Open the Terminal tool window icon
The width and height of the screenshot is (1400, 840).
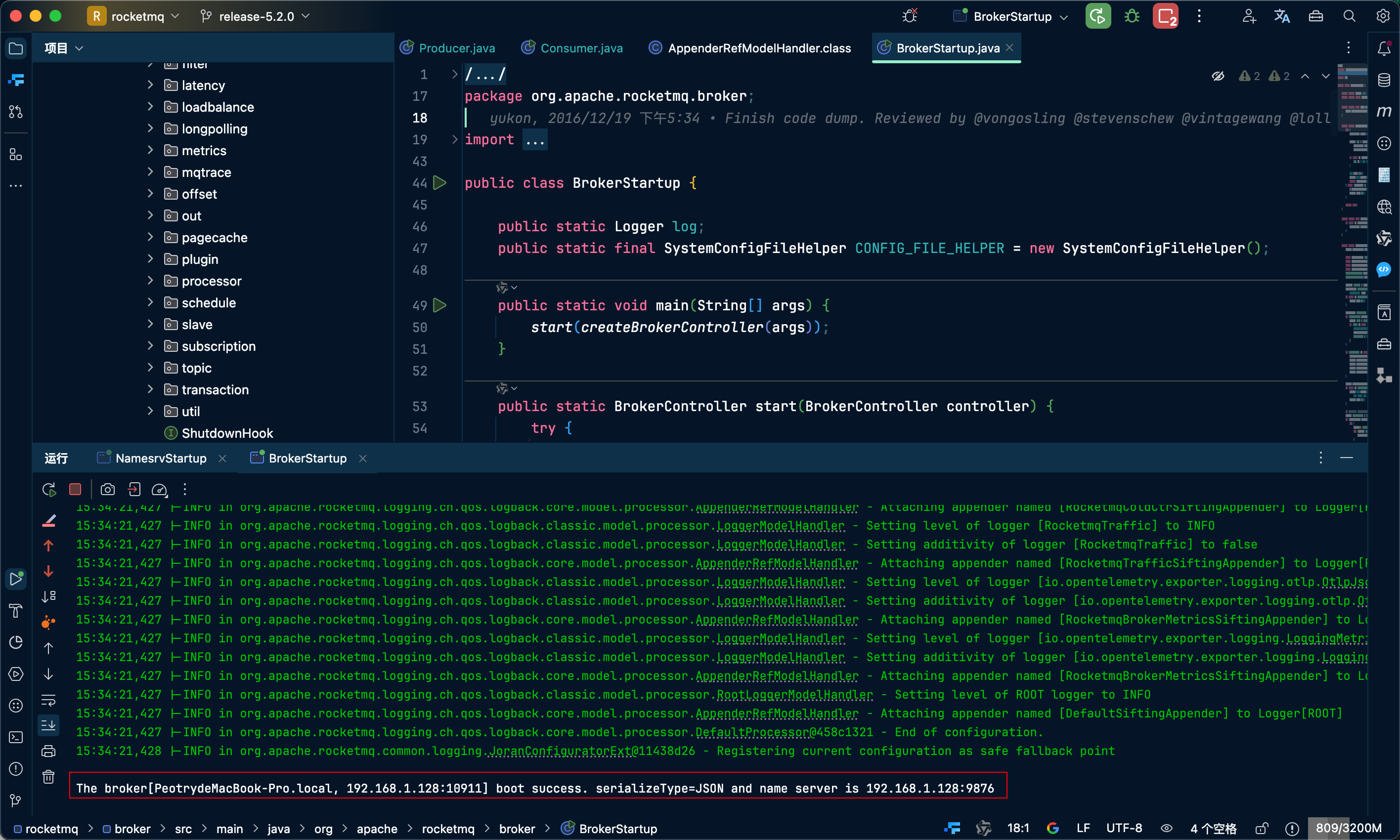(16, 737)
